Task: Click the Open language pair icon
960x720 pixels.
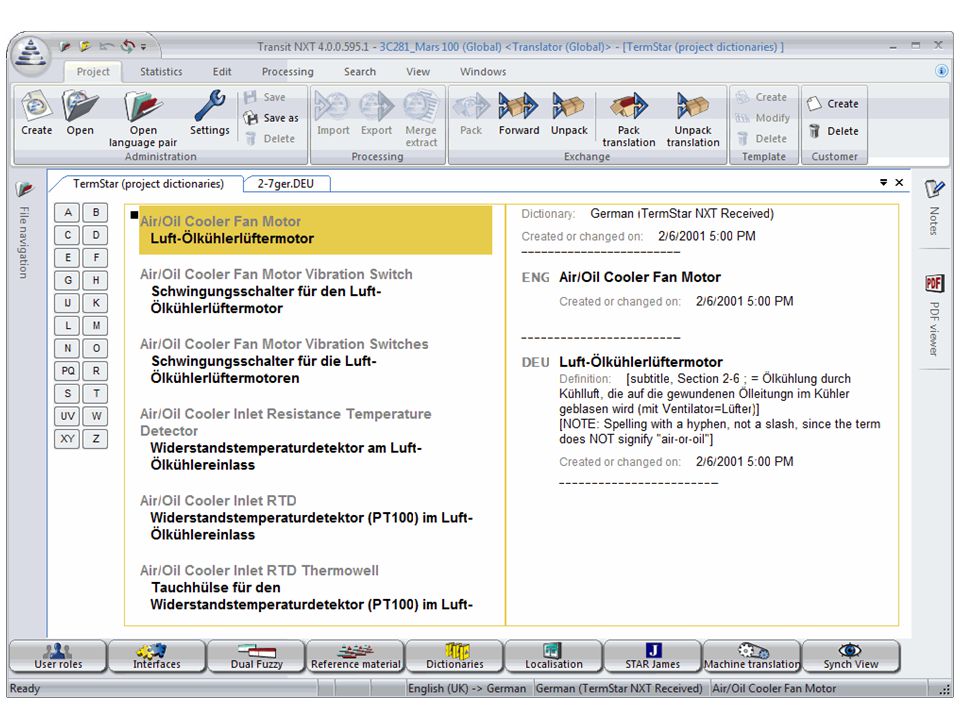Action: point(143,119)
